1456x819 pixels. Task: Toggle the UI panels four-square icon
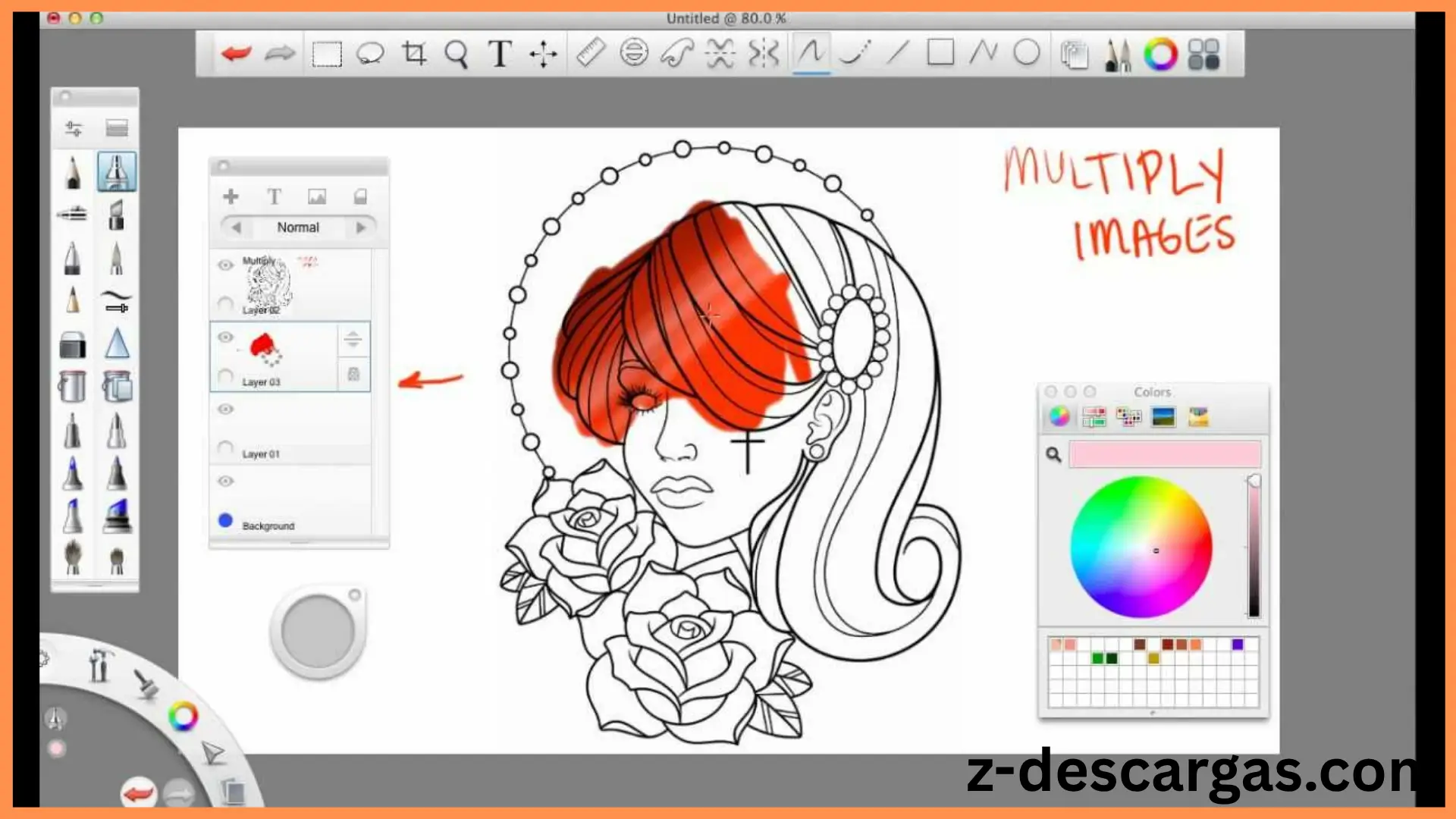pos(1203,55)
